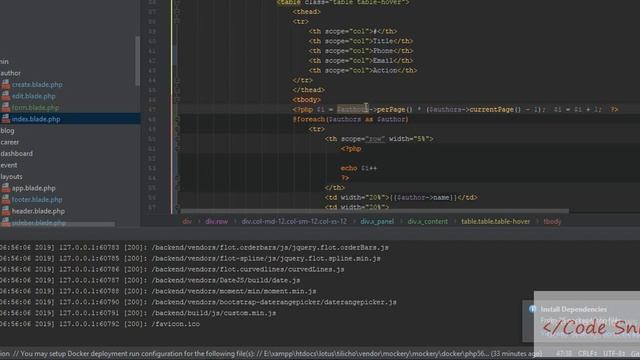The image size is (640, 360).
Task: Click the daterangepicker.js terminal log line
Action: tap(198, 302)
